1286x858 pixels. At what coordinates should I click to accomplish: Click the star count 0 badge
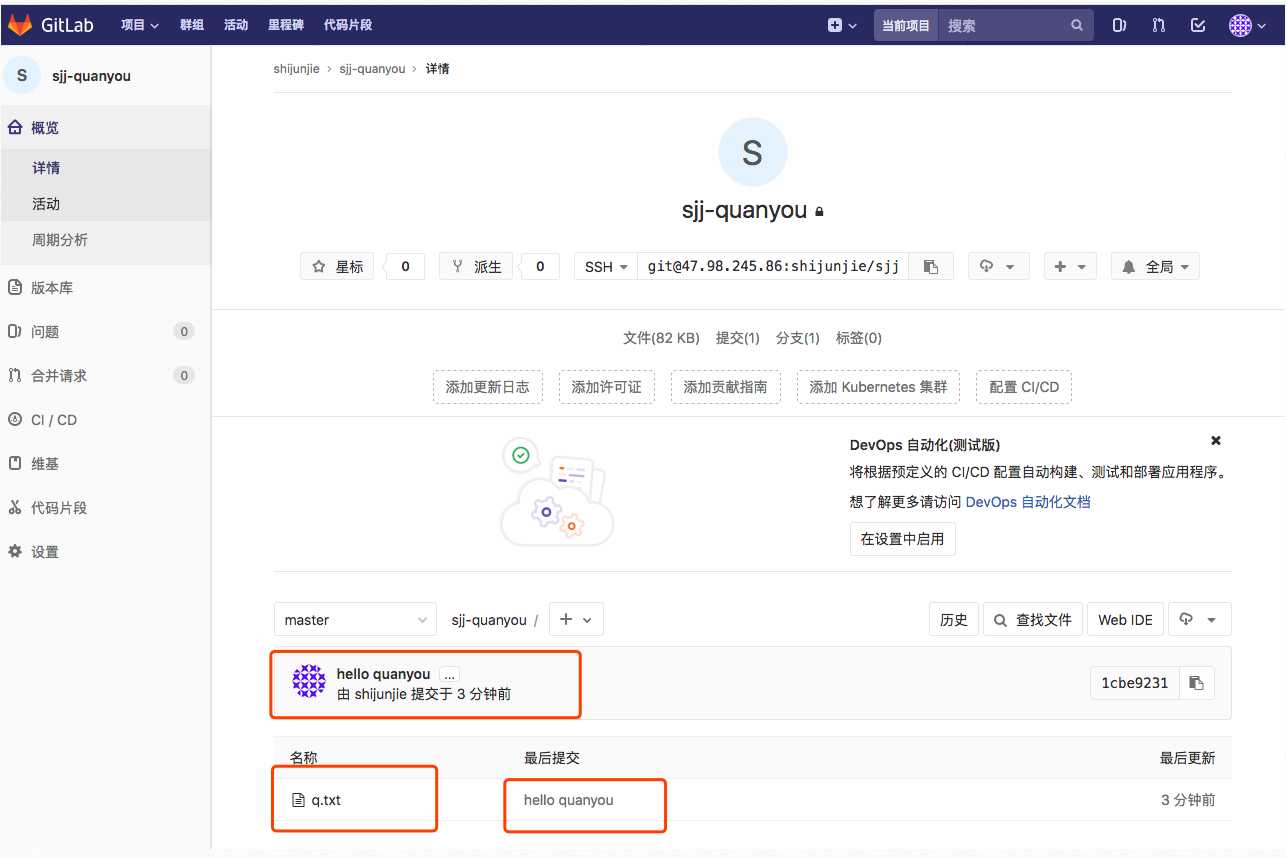(405, 266)
